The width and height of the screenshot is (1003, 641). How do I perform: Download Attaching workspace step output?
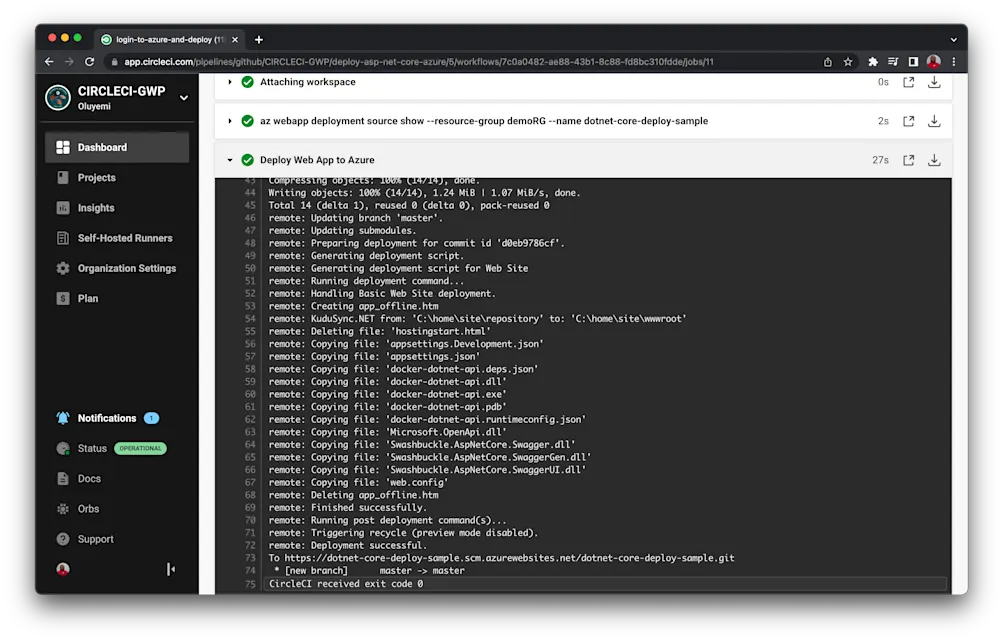coord(934,82)
